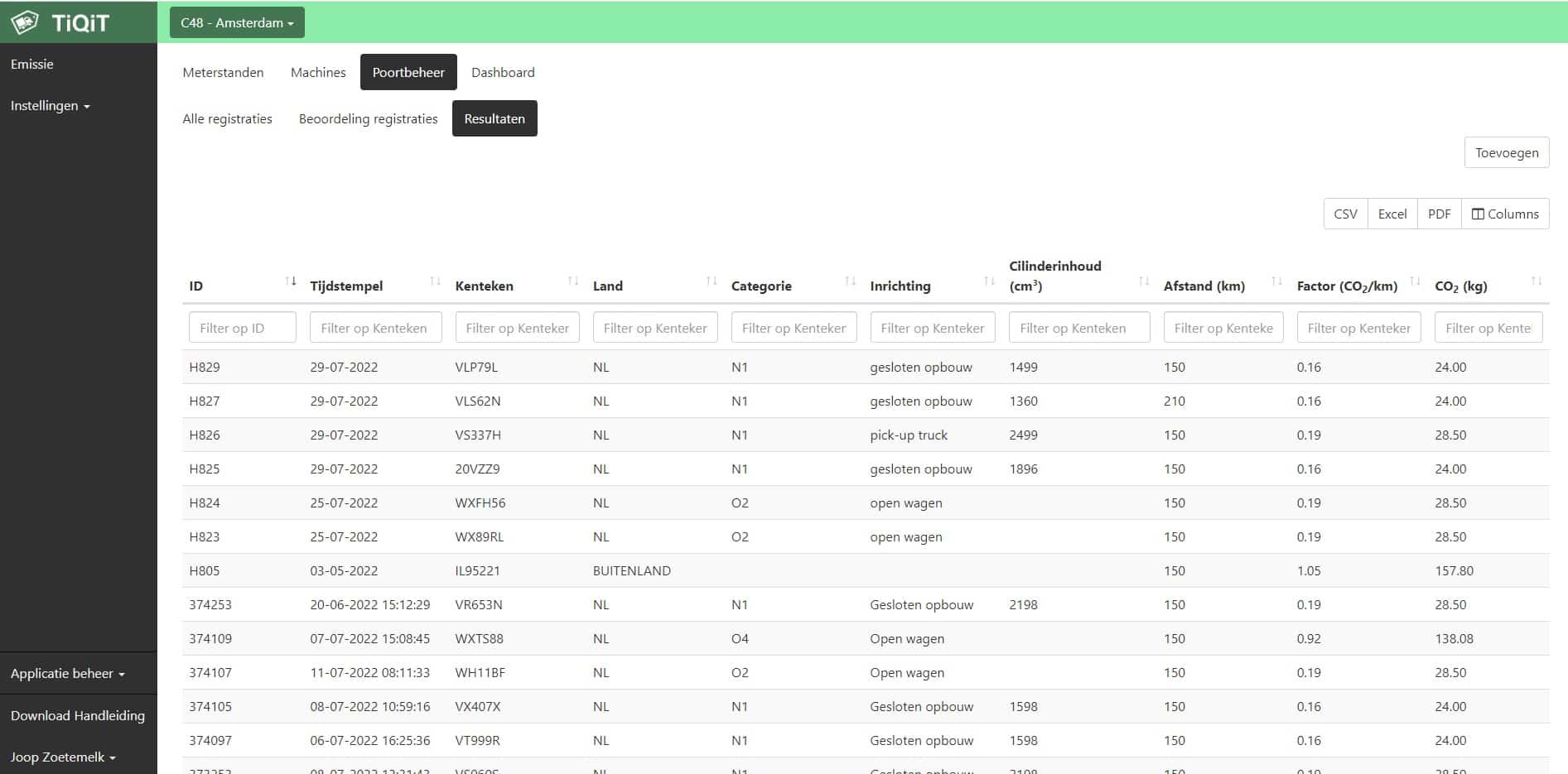1568x774 pixels.
Task: Sort by Tijdstempel column arrows
Action: click(x=436, y=281)
